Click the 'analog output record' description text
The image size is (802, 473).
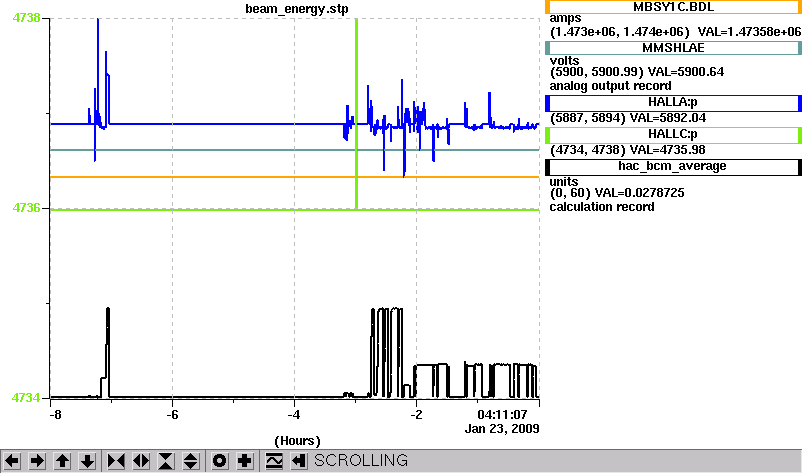(611, 86)
